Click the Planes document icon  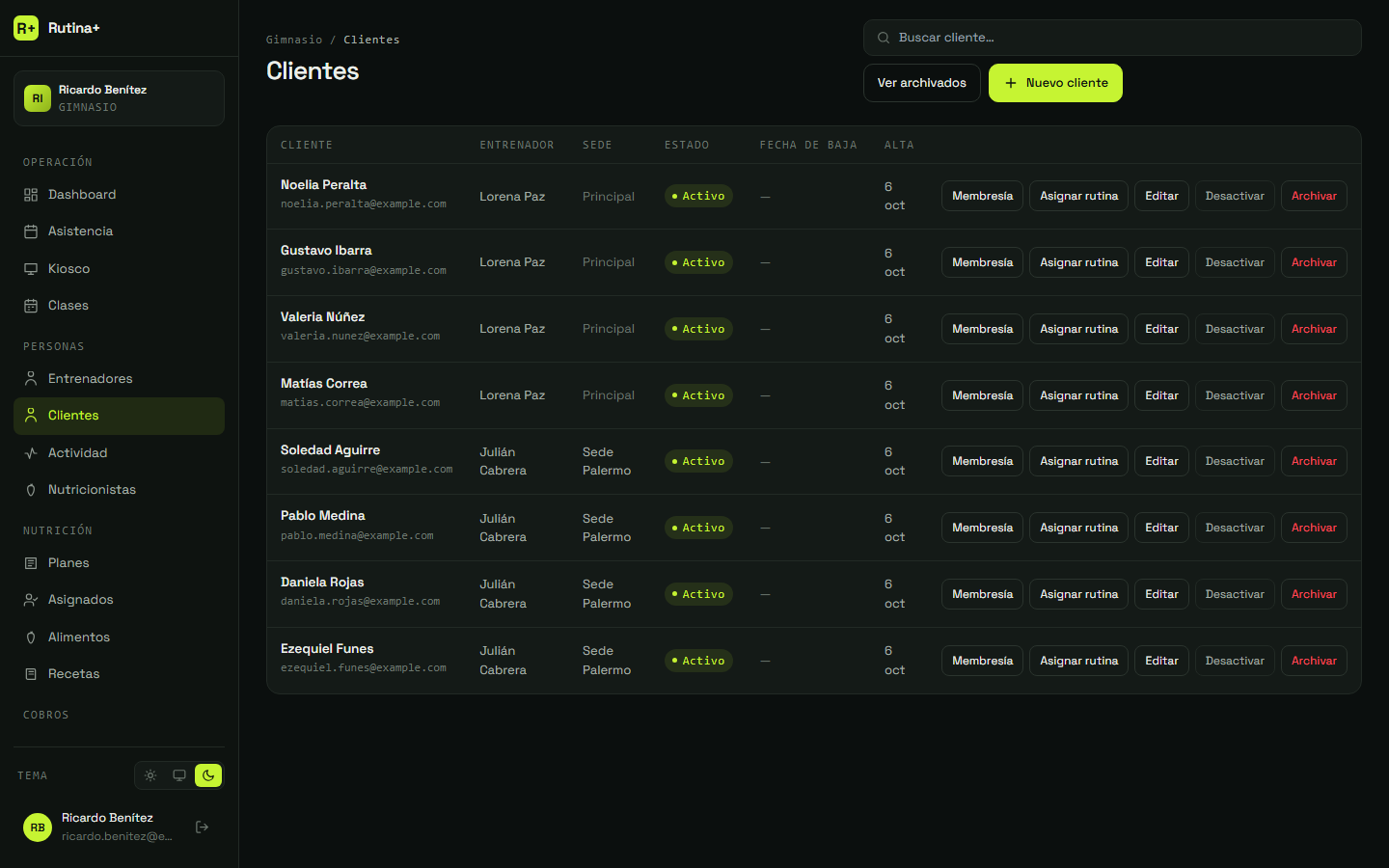(x=31, y=563)
